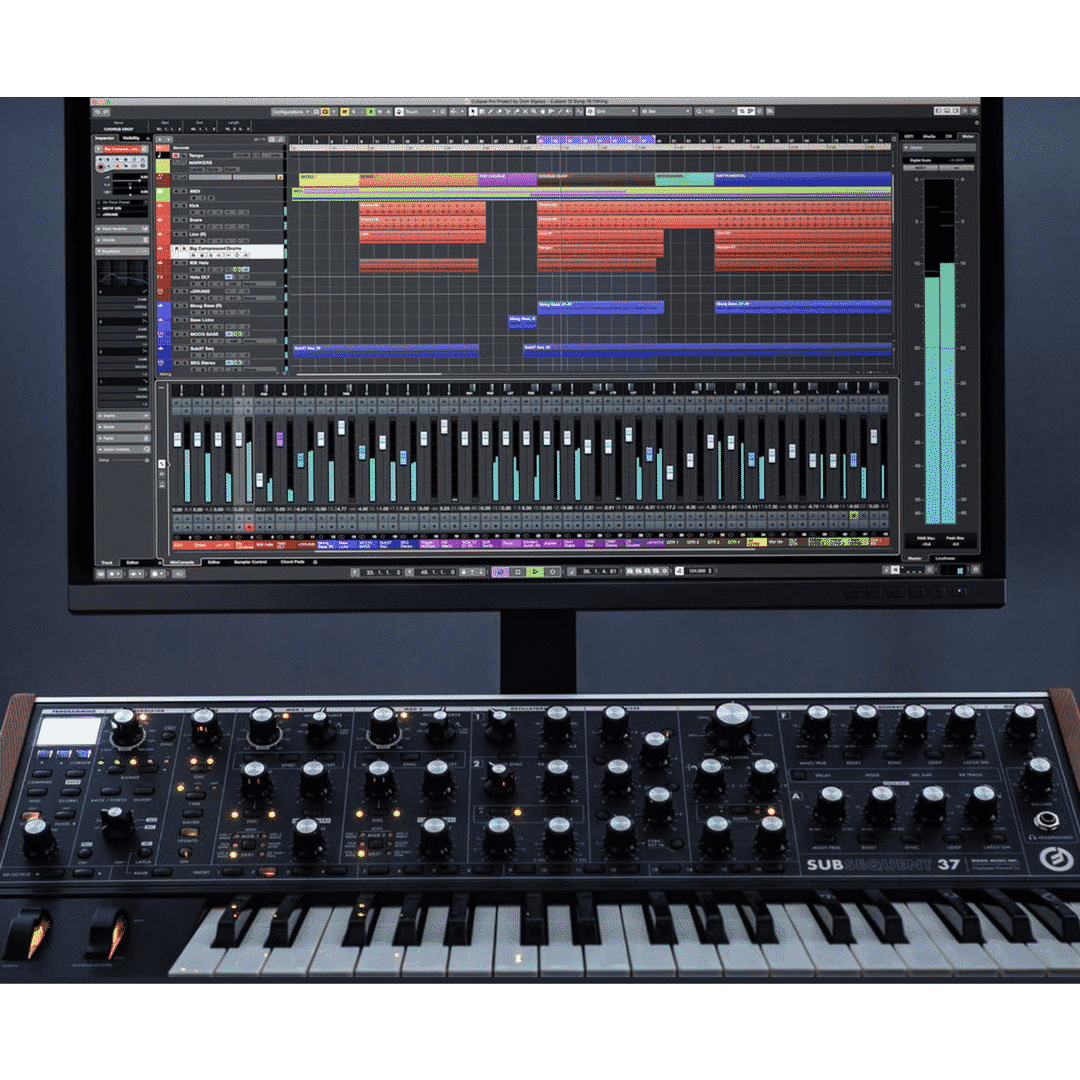Open the Chord Pads tab in lower zone
The image size is (1080, 1080).
pyautogui.click(x=293, y=562)
